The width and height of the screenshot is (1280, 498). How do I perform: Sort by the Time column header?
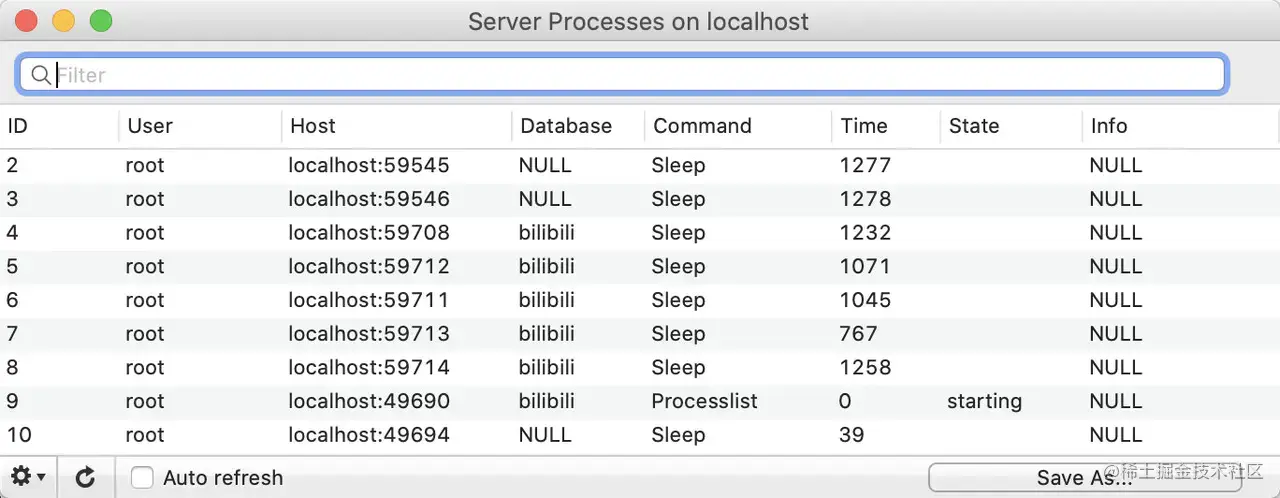[x=864, y=126]
